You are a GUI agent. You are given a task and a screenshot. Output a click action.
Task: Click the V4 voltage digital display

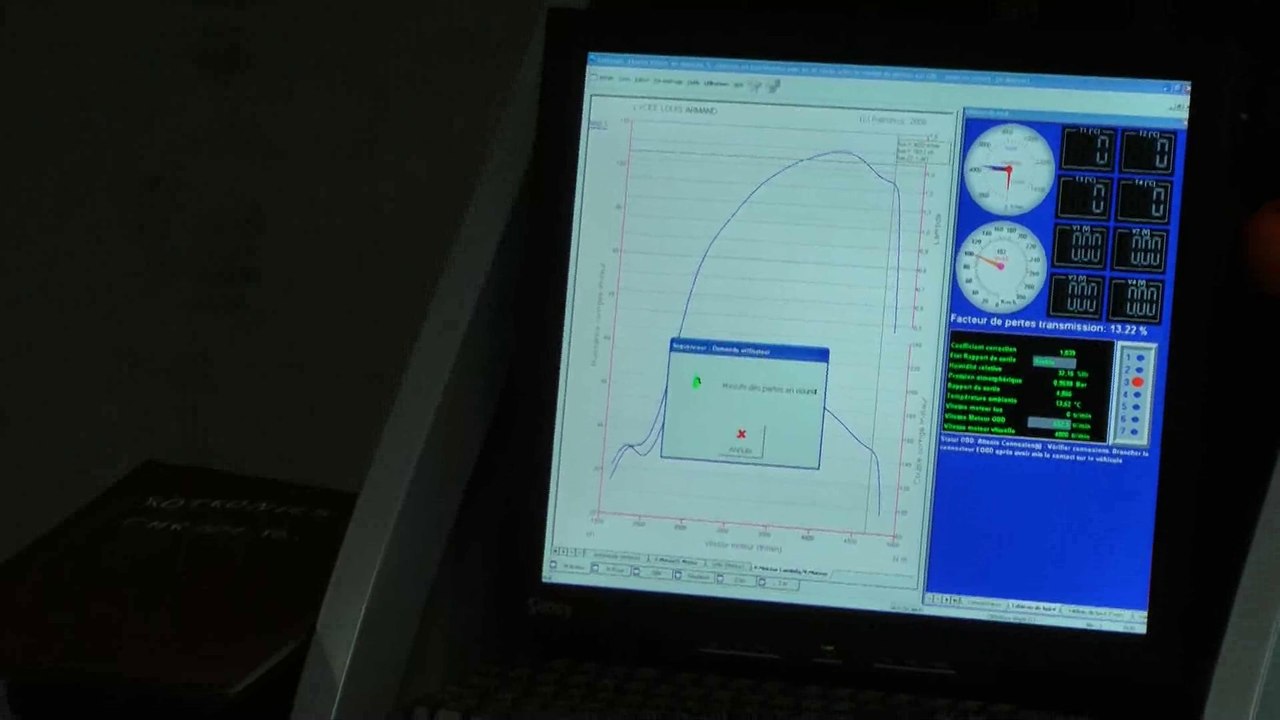click(1137, 299)
